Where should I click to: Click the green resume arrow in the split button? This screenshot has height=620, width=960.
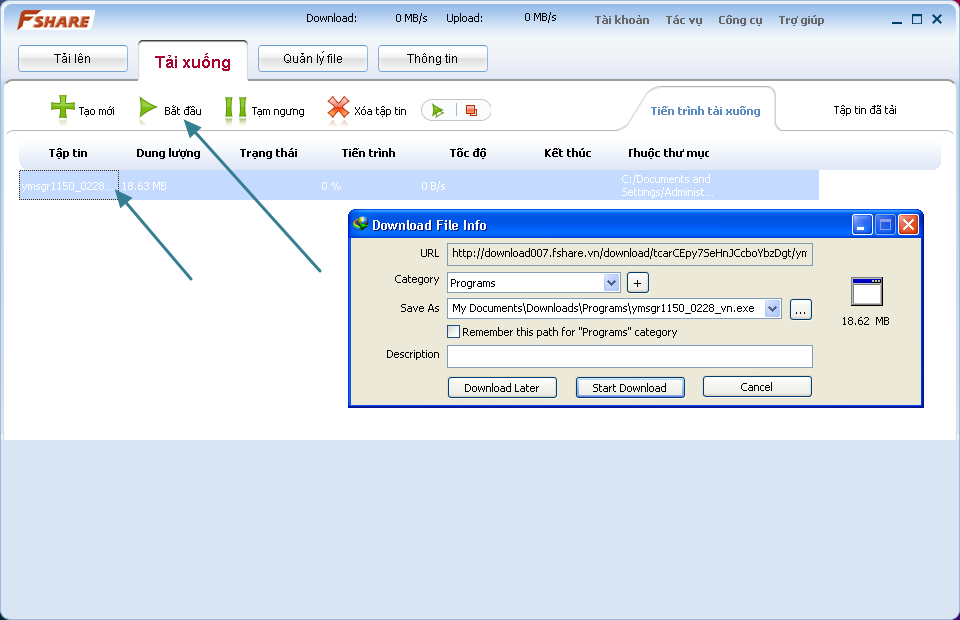[x=439, y=110]
